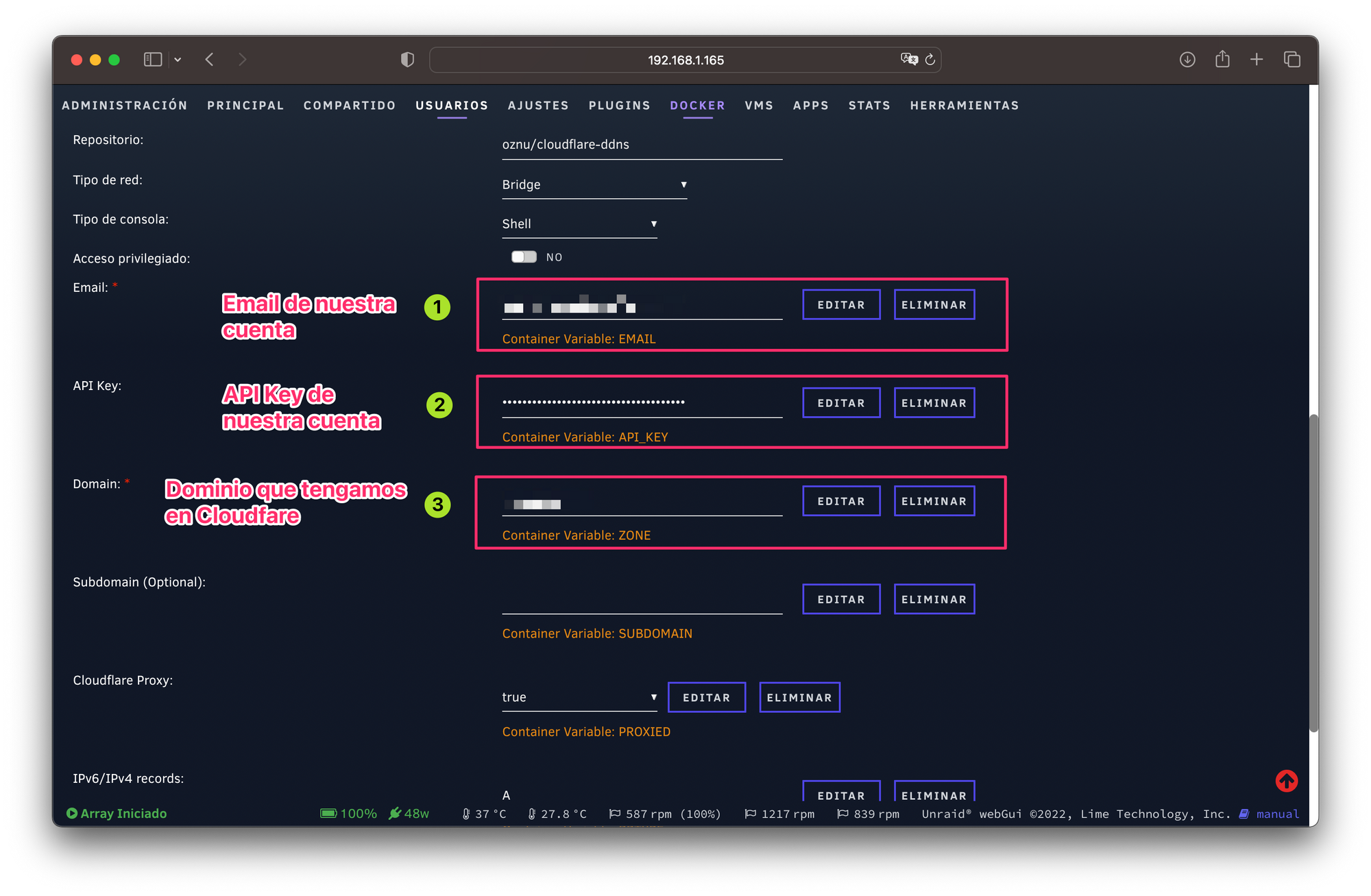The image size is (1371, 896).
Task: Go to the Apps tab
Action: [811, 106]
